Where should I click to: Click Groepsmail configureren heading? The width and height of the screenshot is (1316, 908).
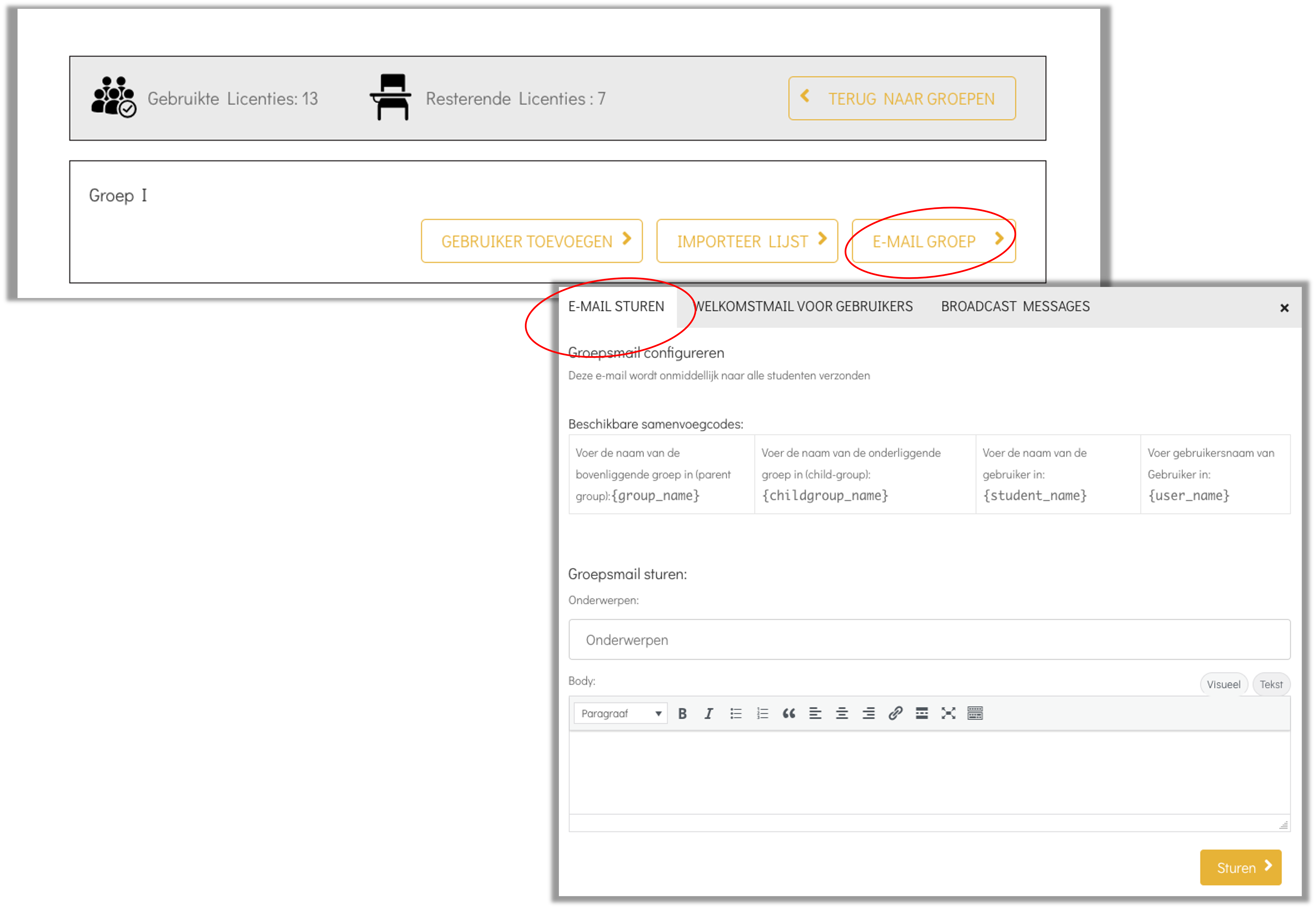coord(646,353)
